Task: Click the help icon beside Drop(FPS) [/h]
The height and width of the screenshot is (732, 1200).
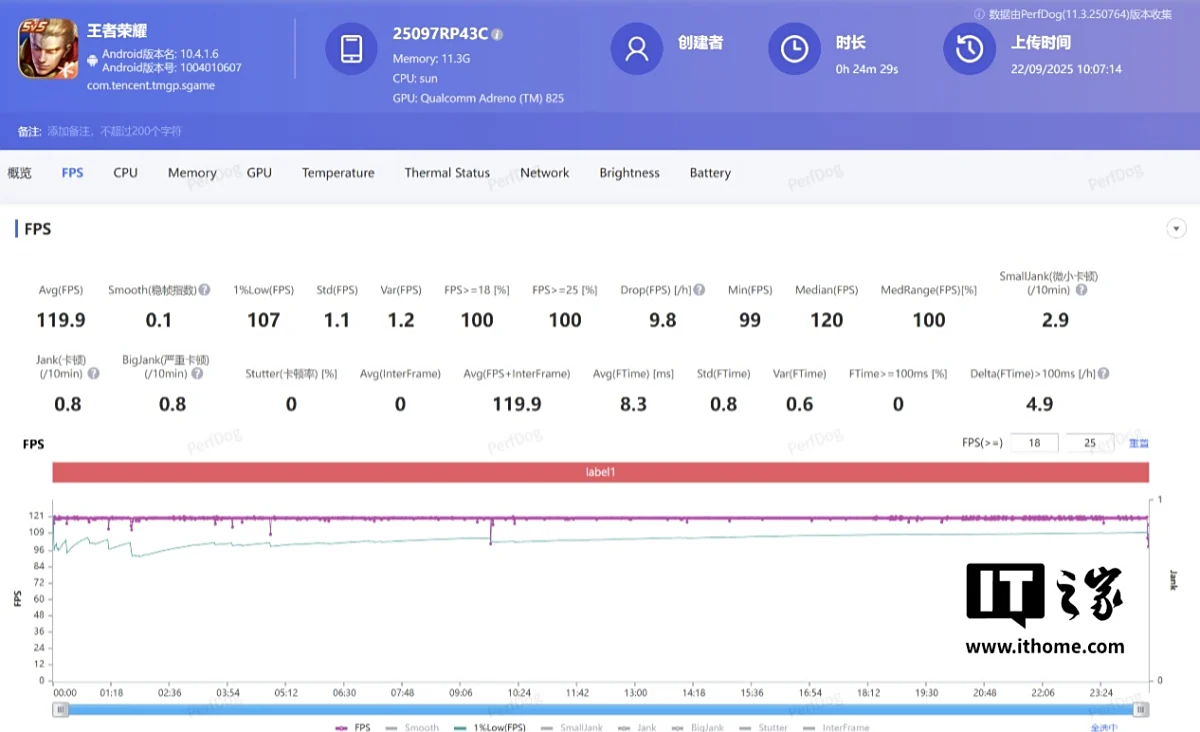Action: (x=699, y=290)
